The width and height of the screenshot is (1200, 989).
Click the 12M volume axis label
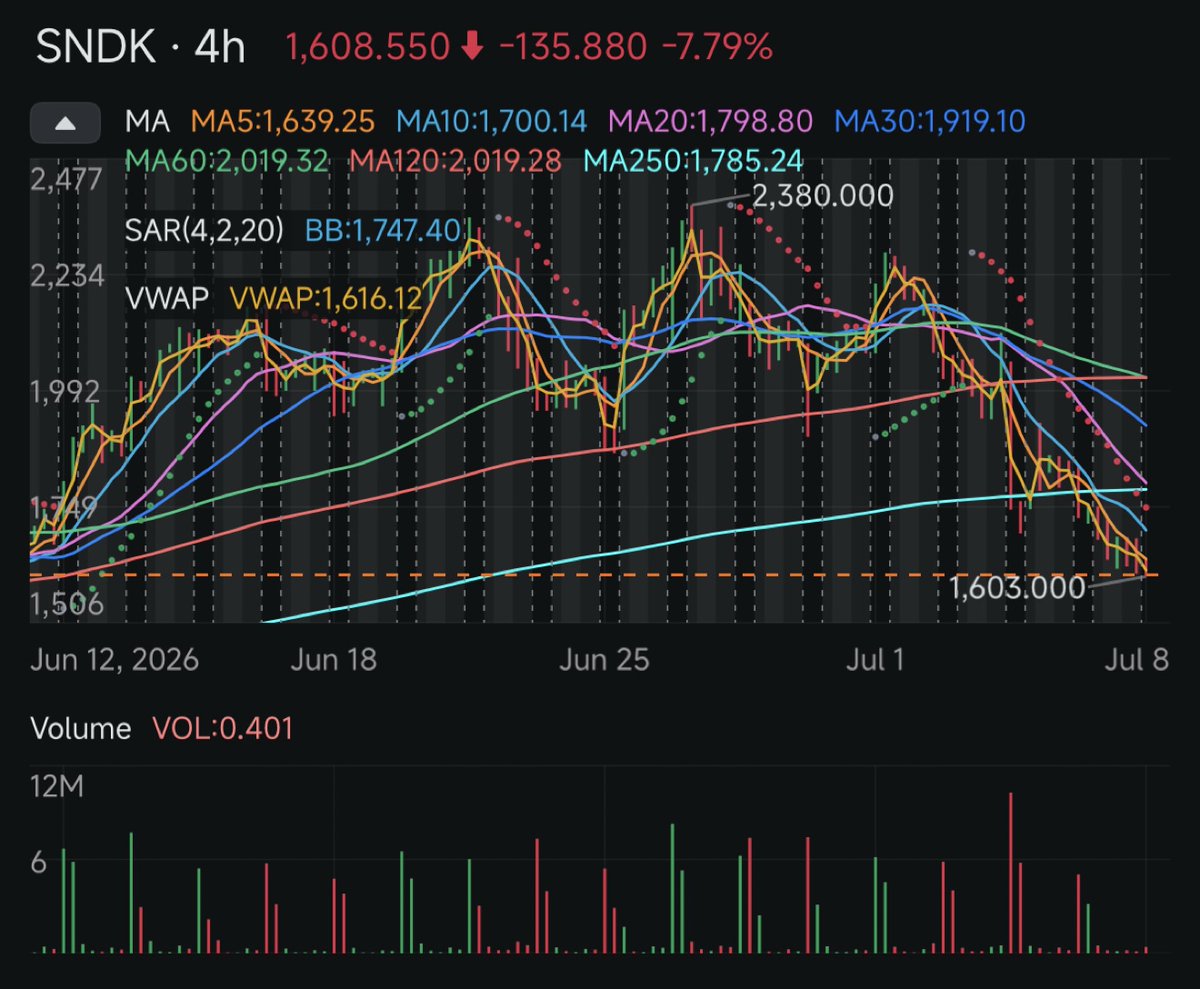[x=58, y=787]
